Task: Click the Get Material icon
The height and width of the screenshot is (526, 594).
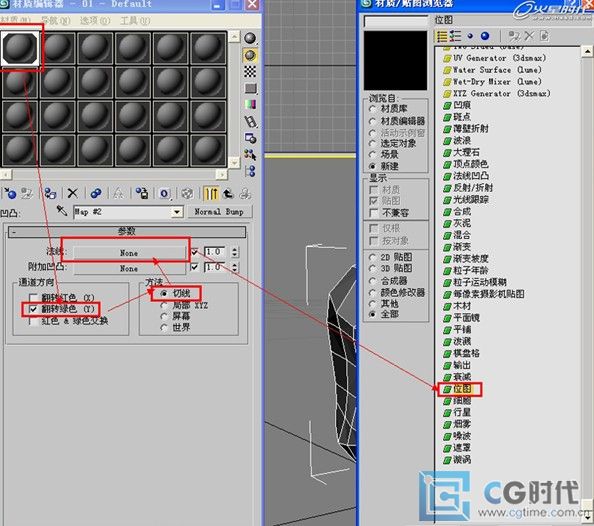Action: [x=10, y=194]
